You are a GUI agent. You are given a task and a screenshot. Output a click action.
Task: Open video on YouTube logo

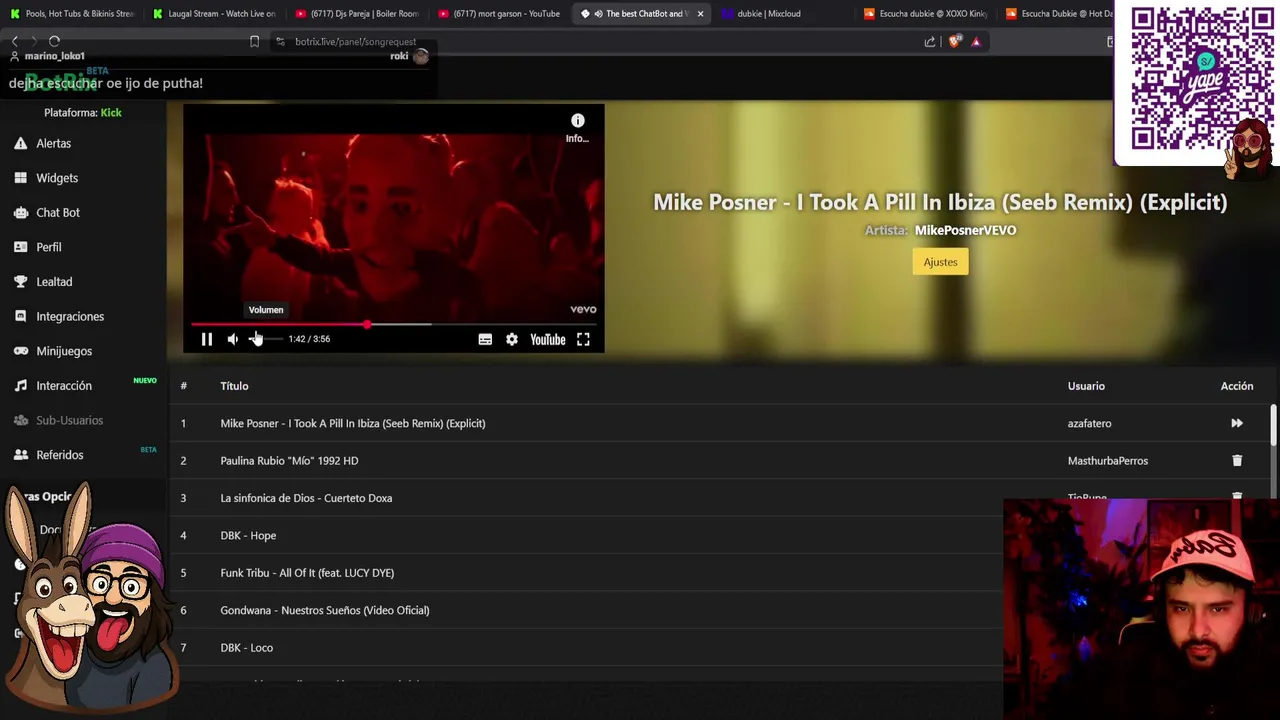pyautogui.click(x=548, y=339)
